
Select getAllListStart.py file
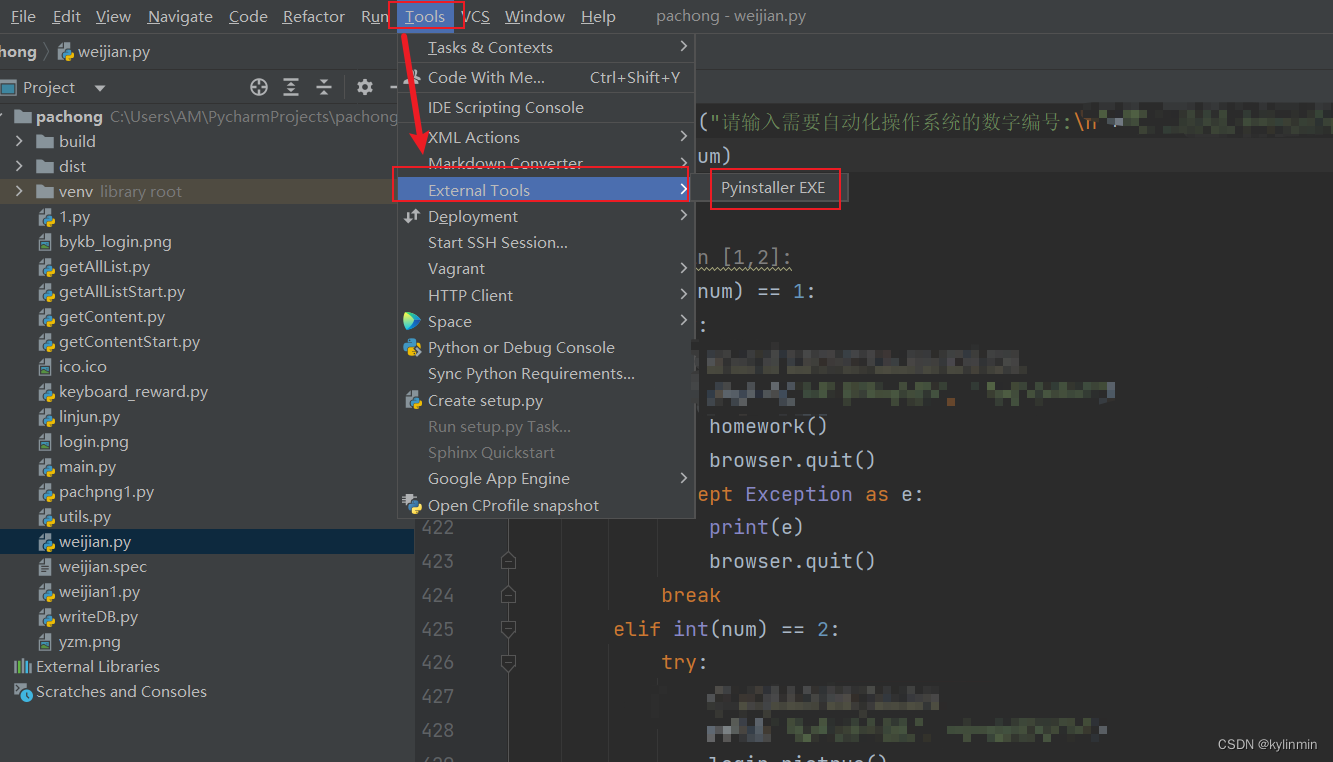coord(122,291)
